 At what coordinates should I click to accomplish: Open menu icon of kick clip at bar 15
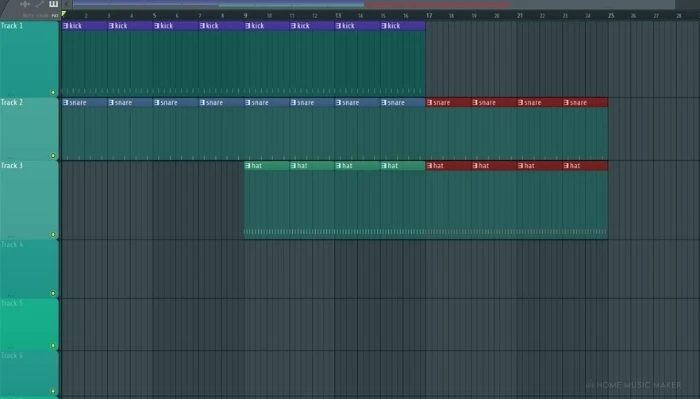tap(384, 26)
